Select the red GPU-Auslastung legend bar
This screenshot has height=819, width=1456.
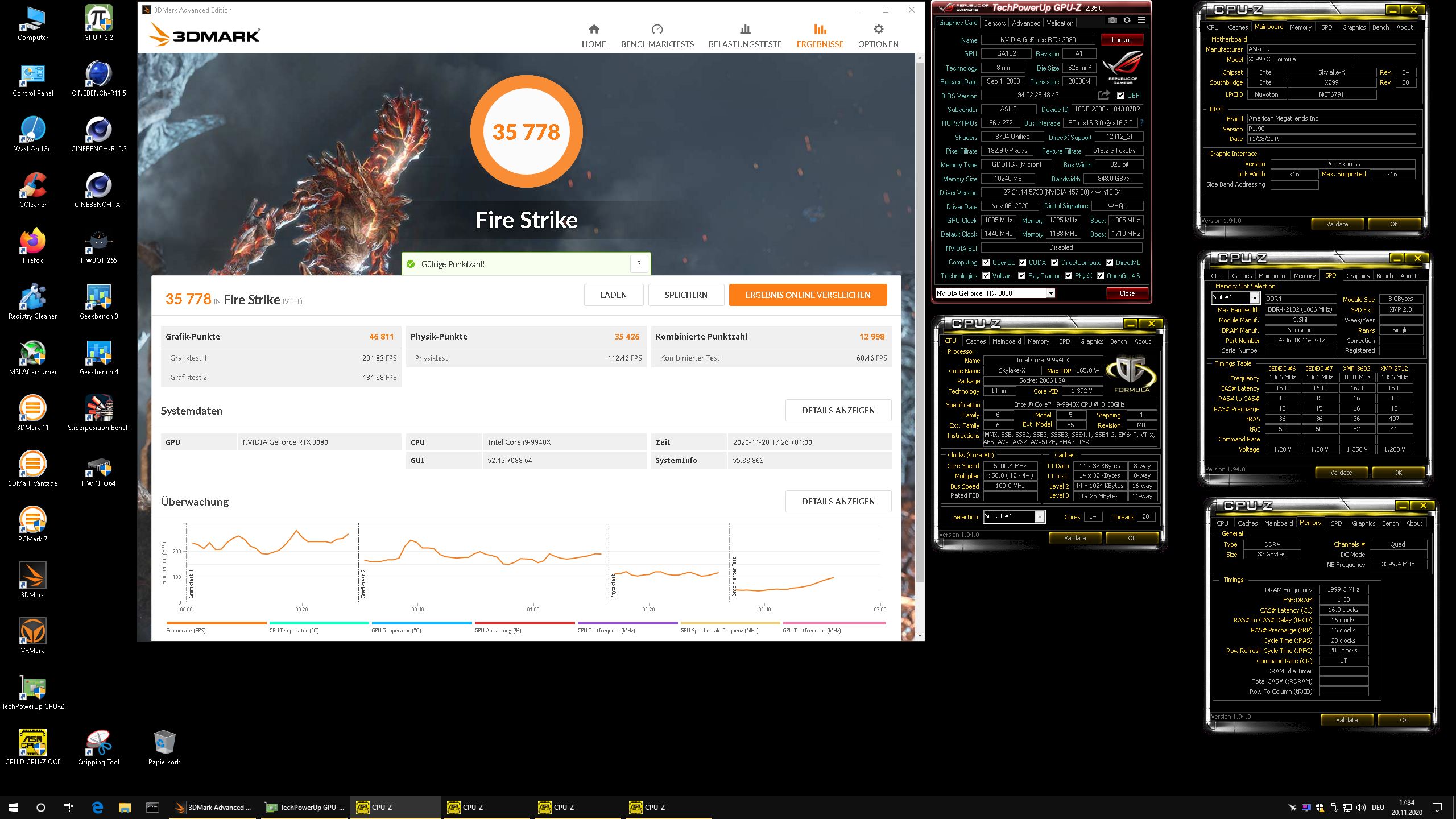click(x=524, y=623)
